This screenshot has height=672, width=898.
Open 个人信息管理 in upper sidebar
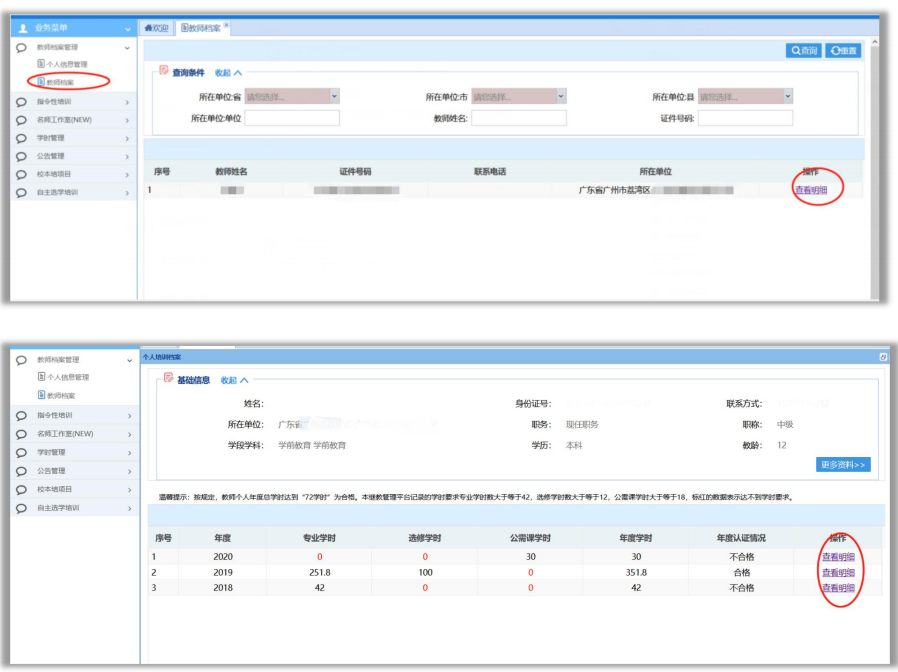pos(62,64)
